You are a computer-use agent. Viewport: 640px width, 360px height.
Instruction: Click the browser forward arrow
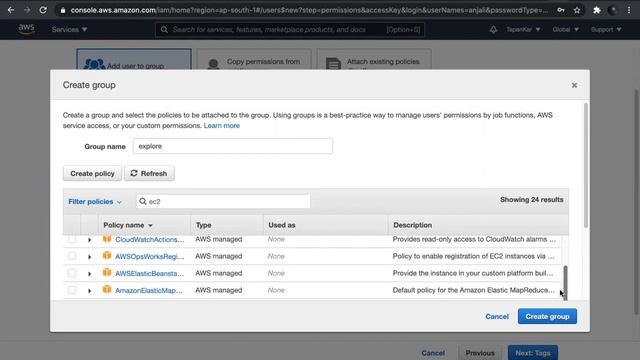[x=27, y=10]
